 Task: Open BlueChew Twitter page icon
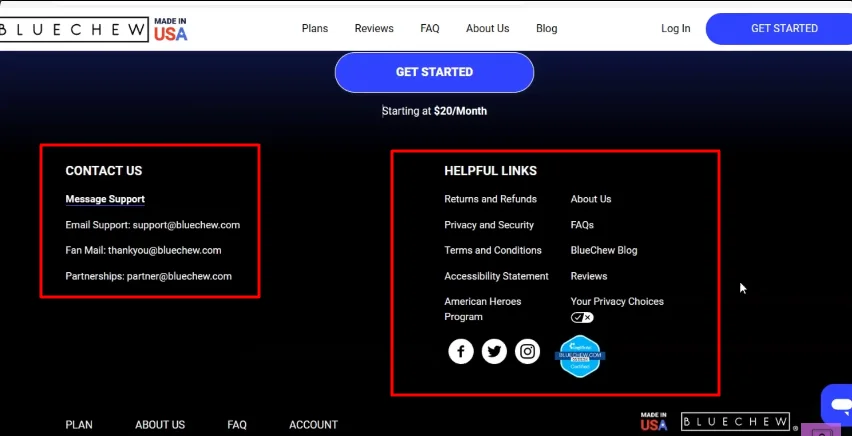point(494,351)
